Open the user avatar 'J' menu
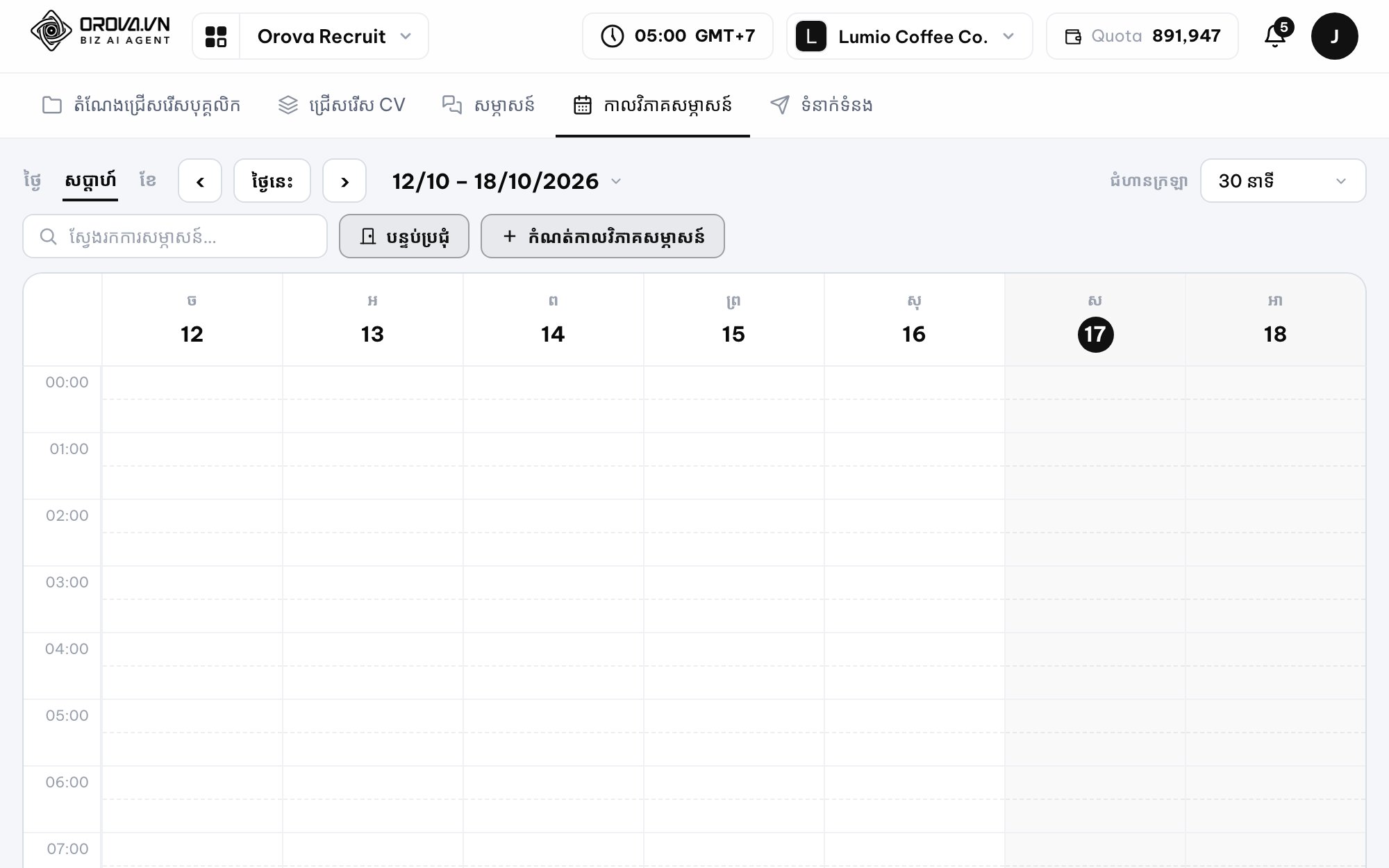Image resolution: width=1389 pixels, height=868 pixels. (1334, 36)
